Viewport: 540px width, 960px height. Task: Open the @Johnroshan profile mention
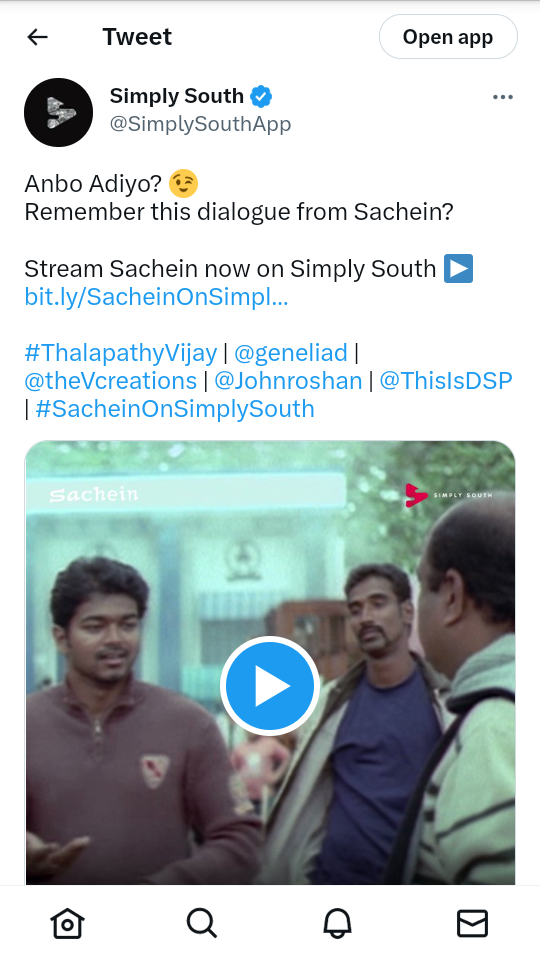pos(288,381)
